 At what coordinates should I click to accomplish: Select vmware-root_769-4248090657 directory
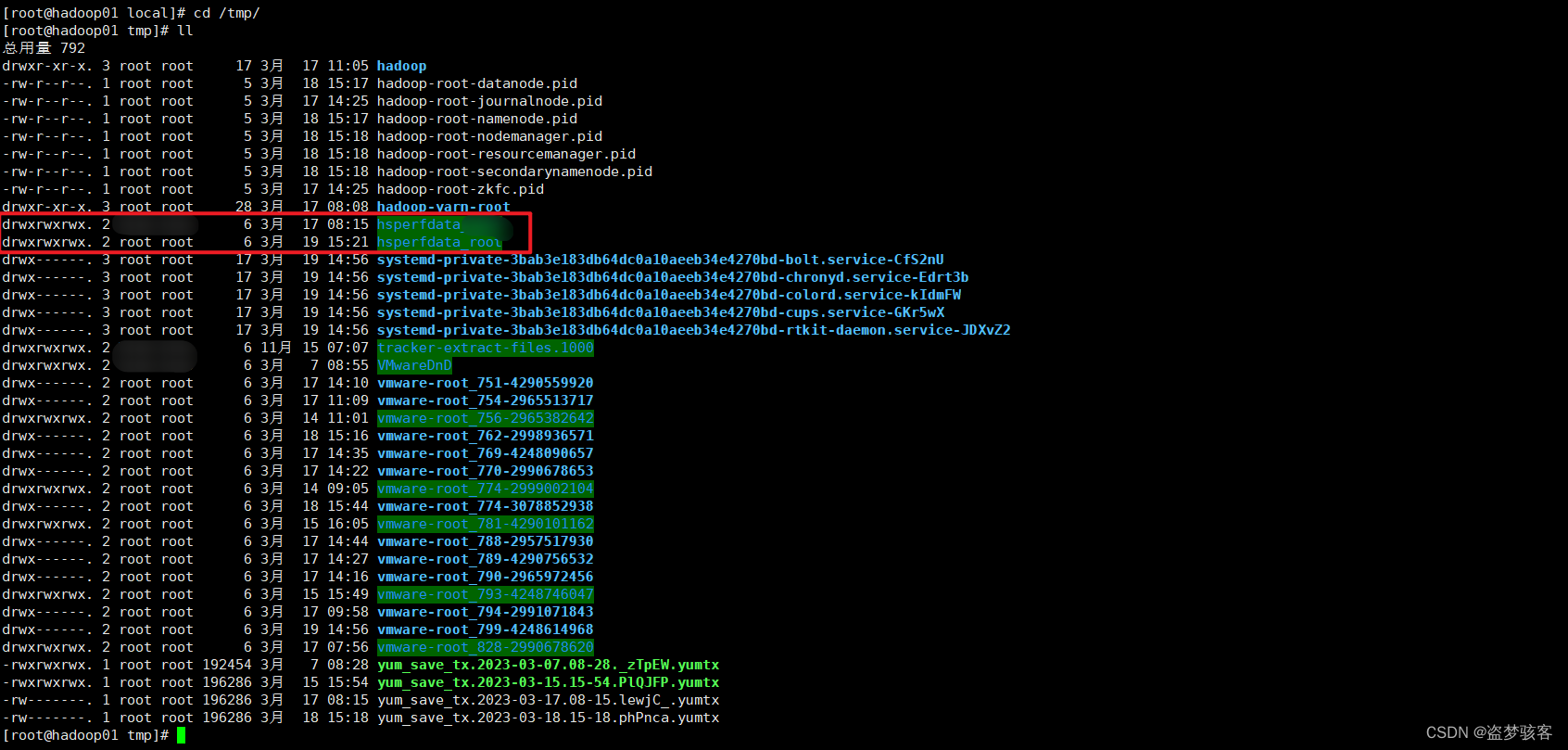tap(486, 453)
